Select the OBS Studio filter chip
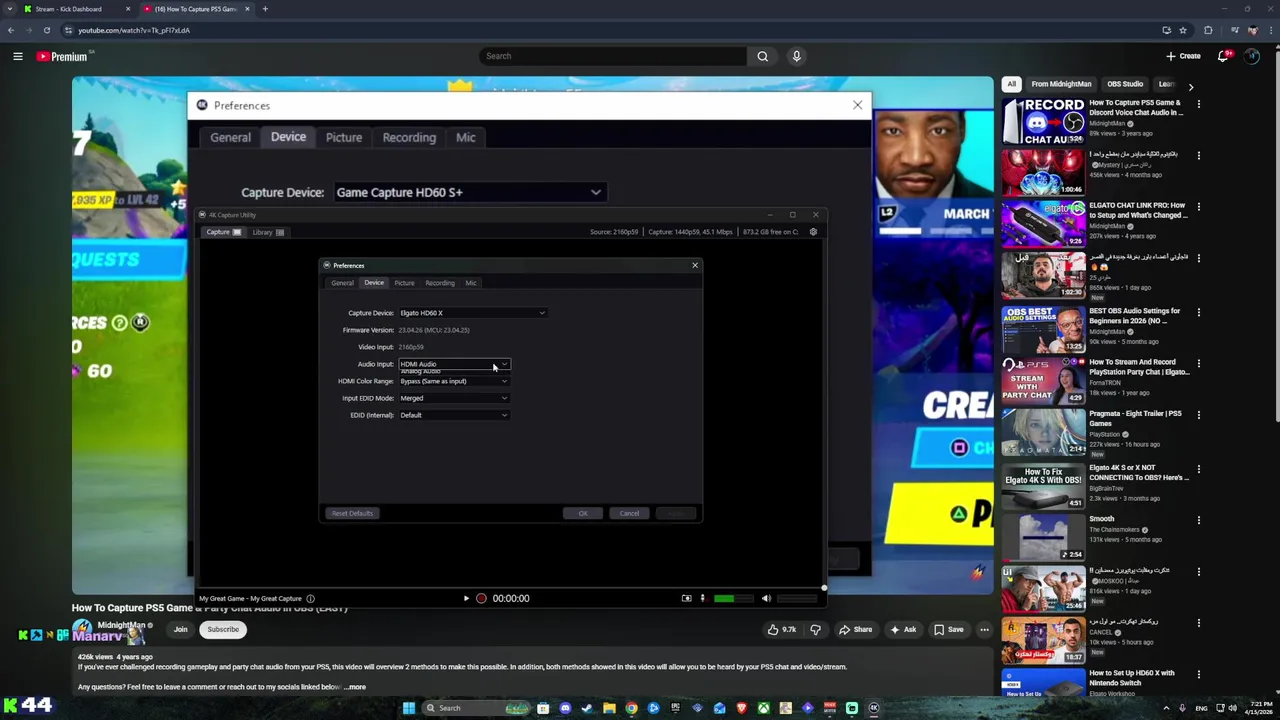The image size is (1280, 720). click(x=1125, y=84)
